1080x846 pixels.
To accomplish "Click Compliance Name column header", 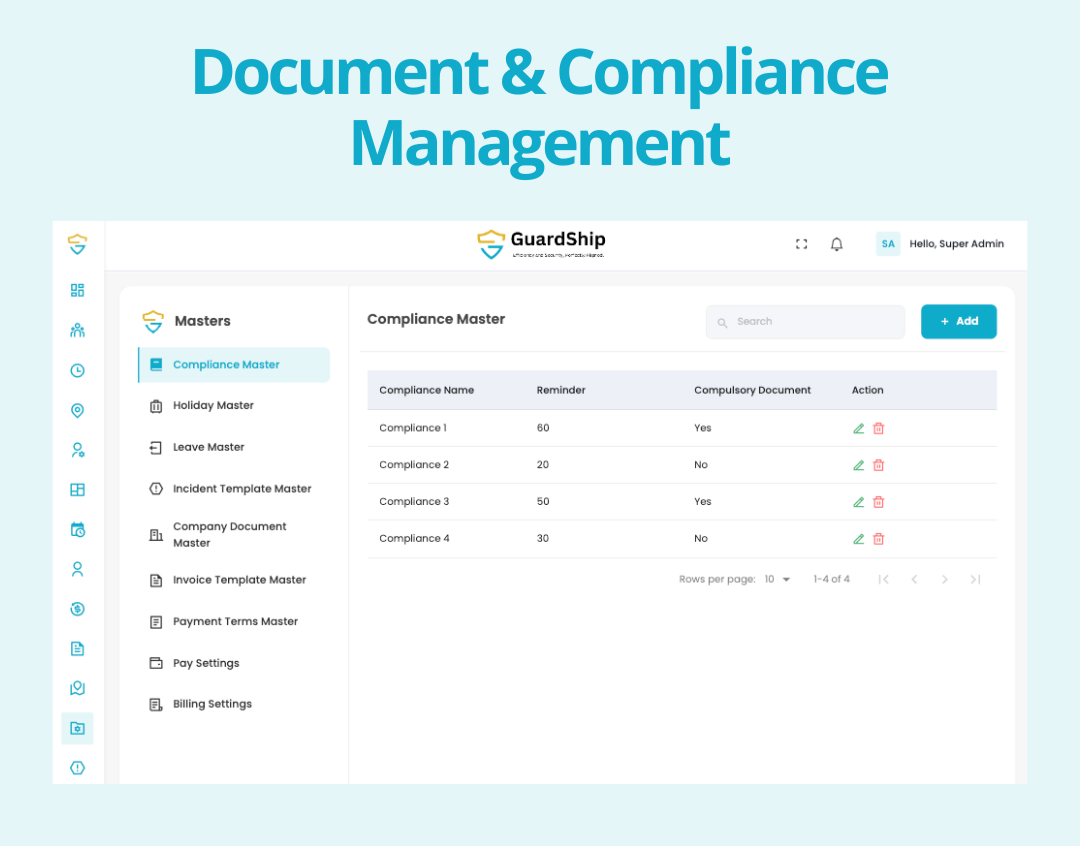I will (426, 390).
